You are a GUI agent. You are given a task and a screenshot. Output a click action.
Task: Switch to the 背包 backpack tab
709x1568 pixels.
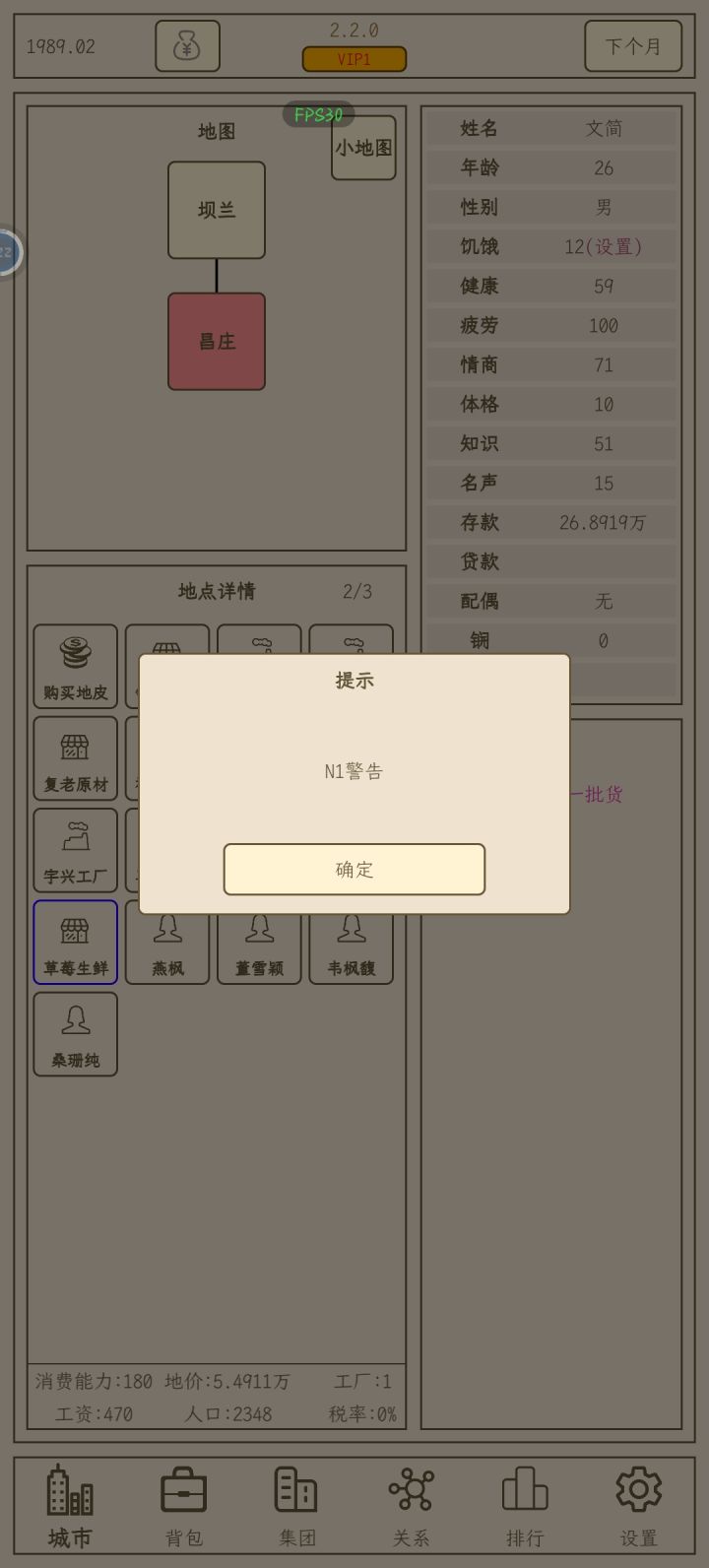point(184,1507)
